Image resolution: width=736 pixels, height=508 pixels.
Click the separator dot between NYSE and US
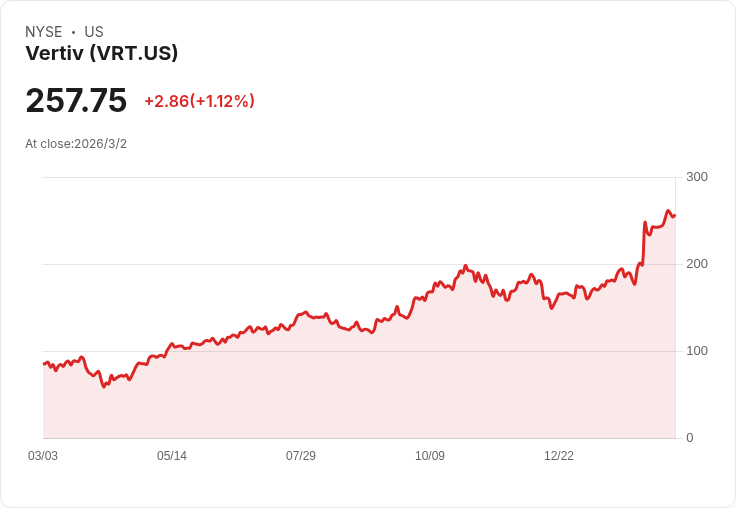(x=73, y=32)
